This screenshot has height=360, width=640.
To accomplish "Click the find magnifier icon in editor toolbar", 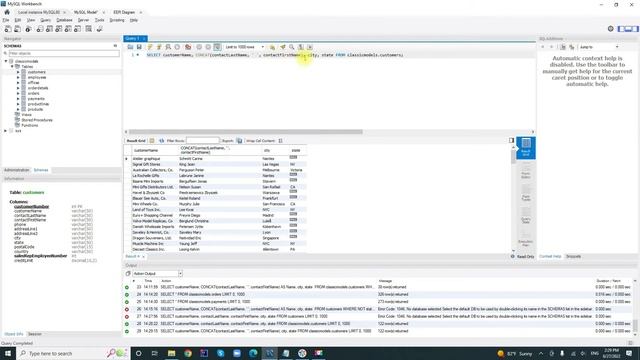I will click(292, 47).
